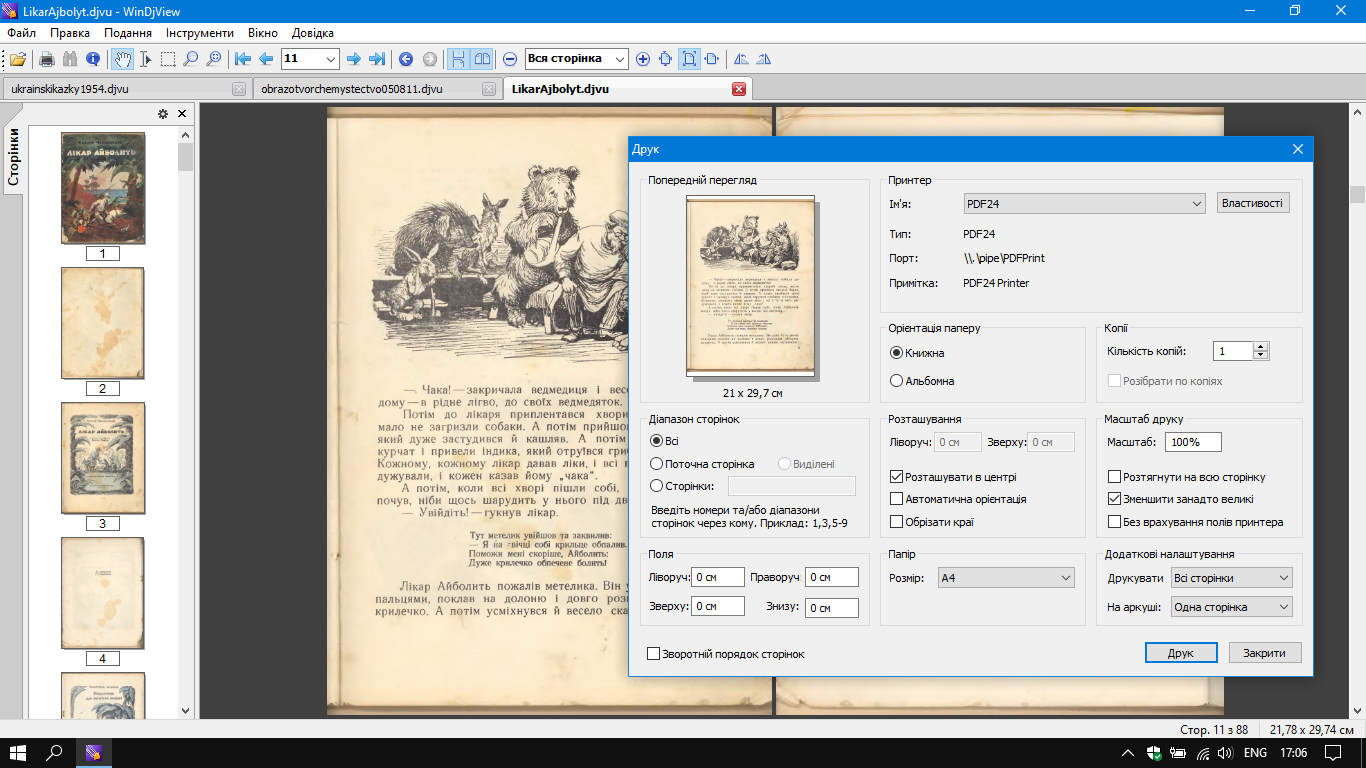Rotate the page right
Screen dimensions: 1366x768
(x=764, y=59)
